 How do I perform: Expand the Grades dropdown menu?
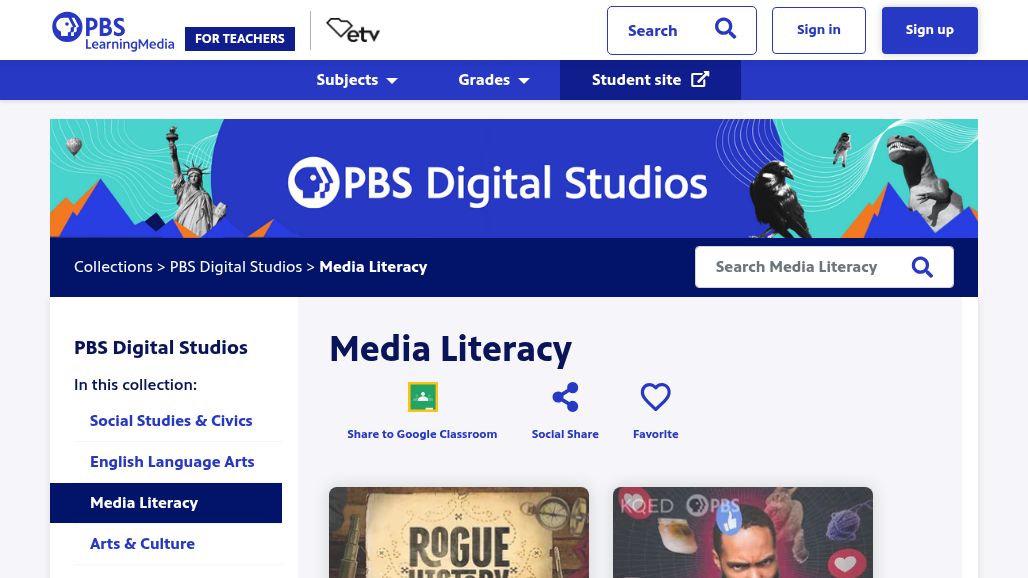click(494, 80)
